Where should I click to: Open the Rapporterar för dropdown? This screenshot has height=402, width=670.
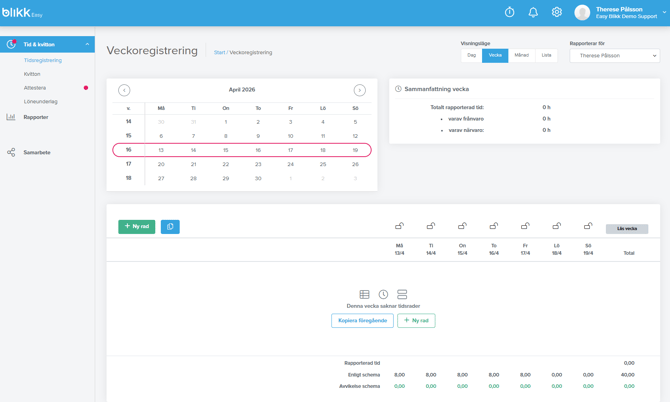coord(614,56)
